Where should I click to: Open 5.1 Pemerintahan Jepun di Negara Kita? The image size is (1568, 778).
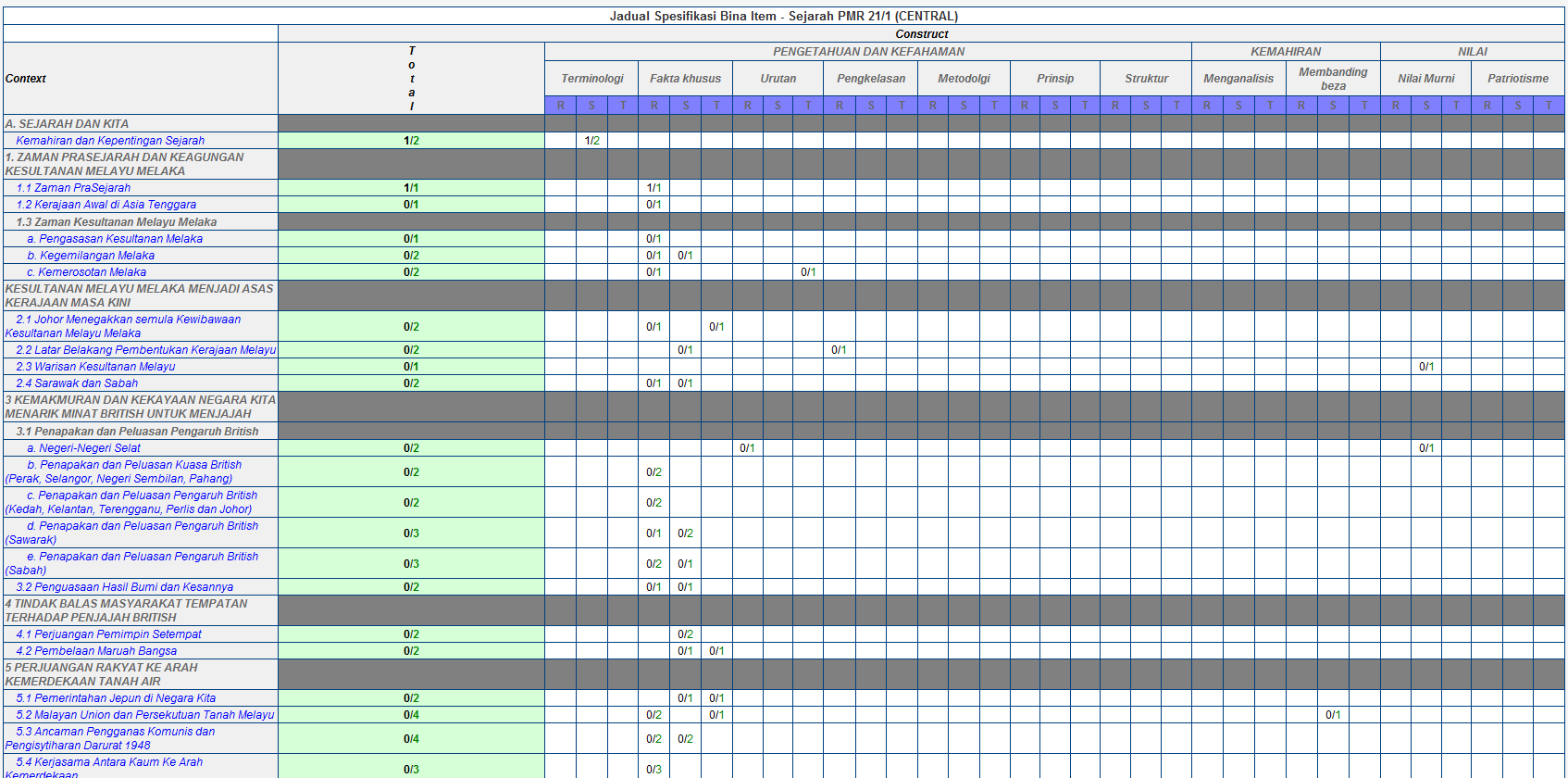(116, 698)
